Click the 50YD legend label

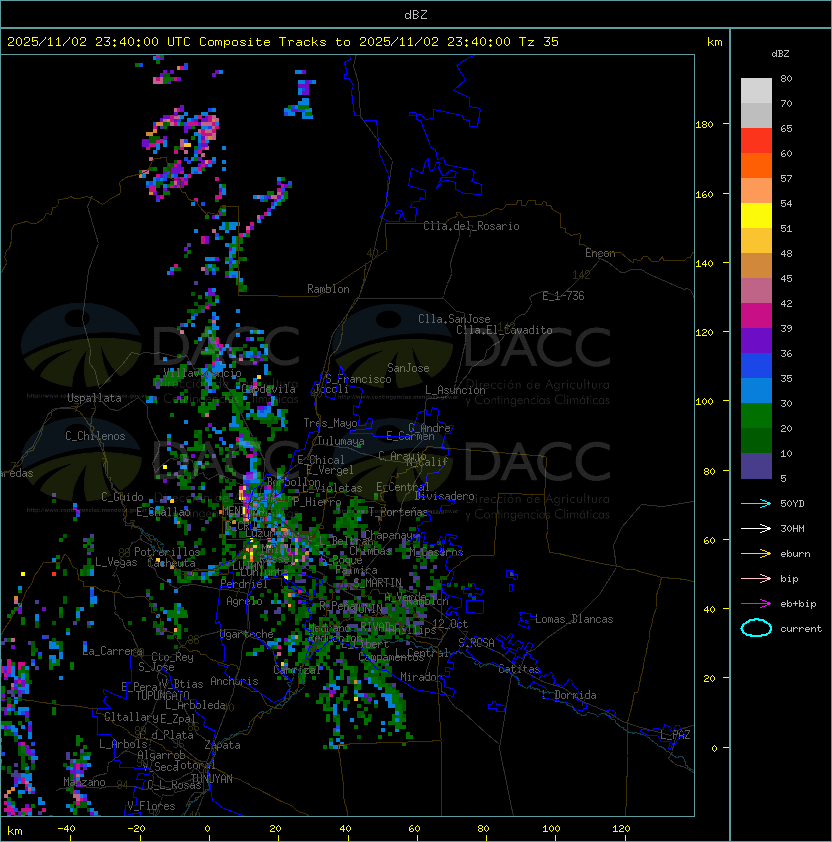point(792,504)
